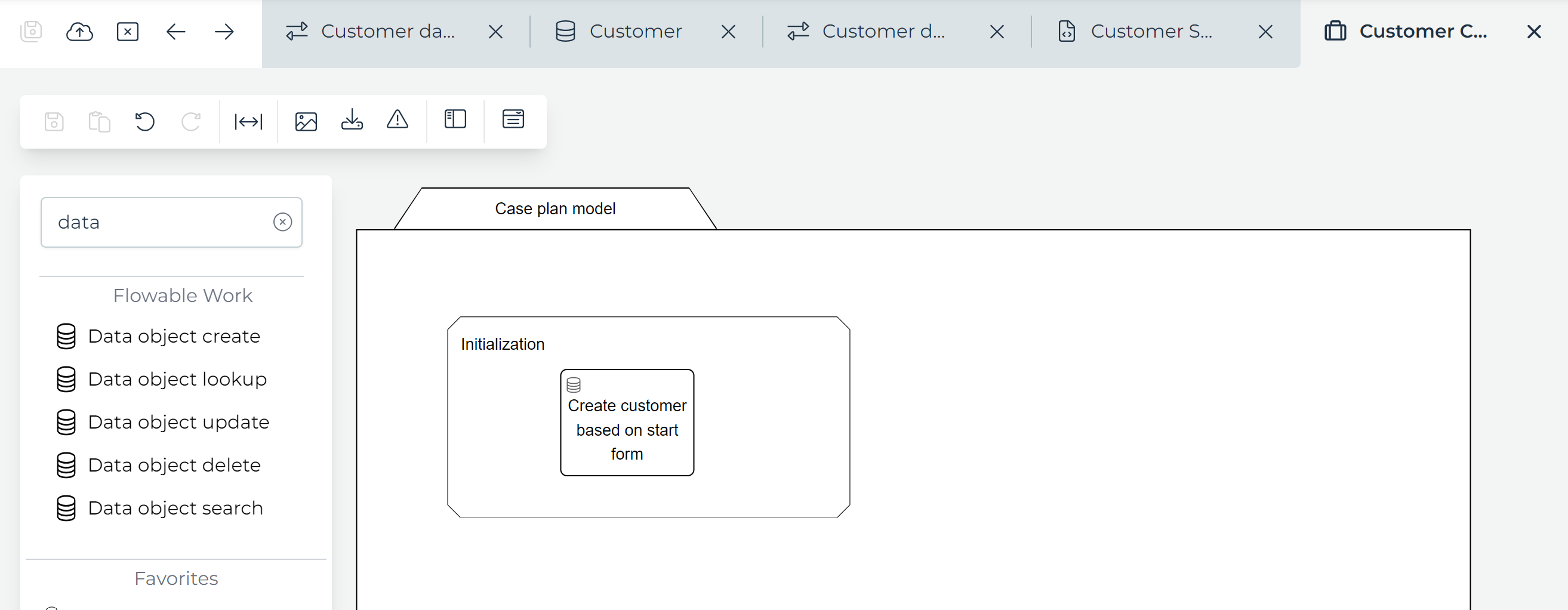Switch to the "Customer" tab
Image resolution: width=1568 pixels, height=610 pixels.
(636, 31)
